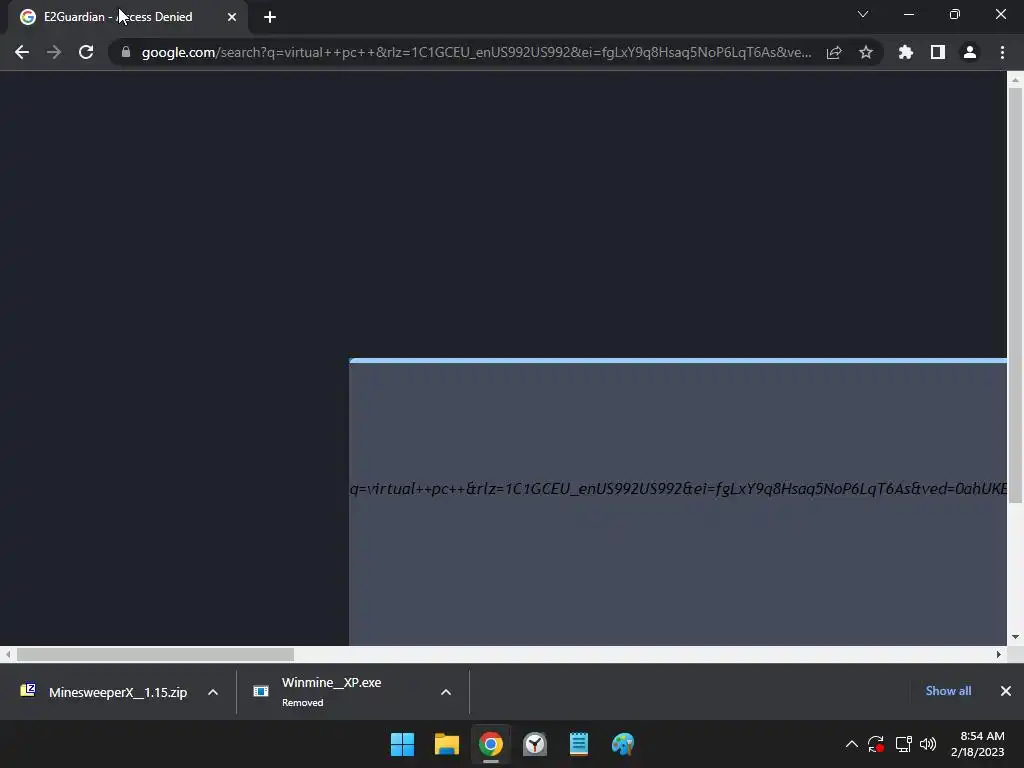Image resolution: width=1024 pixels, height=768 pixels.
Task: Open the Extensions puzzle icon
Action: [x=906, y=52]
